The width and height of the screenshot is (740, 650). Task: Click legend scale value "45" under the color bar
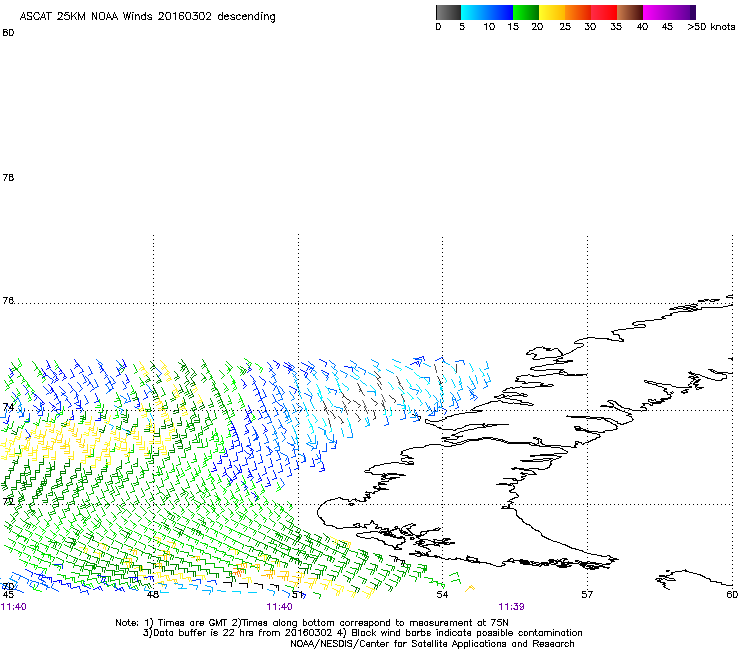click(x=667, y=27)
